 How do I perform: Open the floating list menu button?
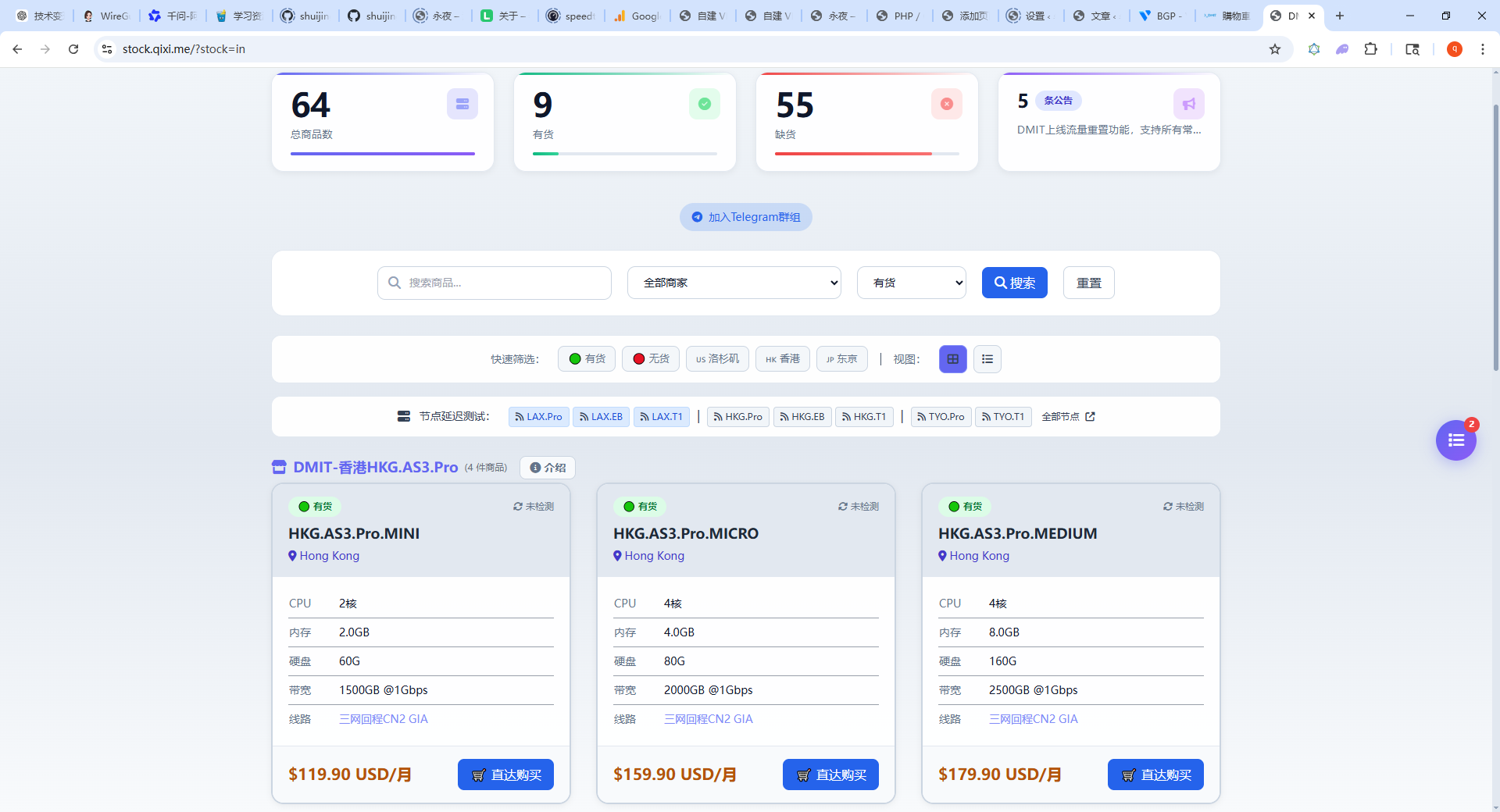pos(1456,440)
